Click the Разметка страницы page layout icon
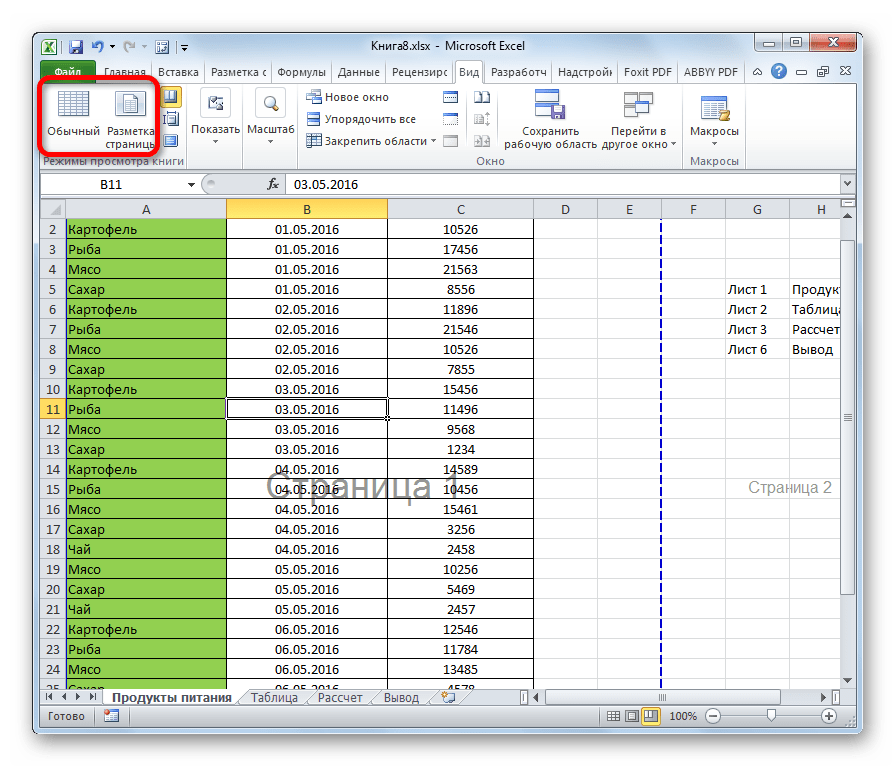 point(130,112)
